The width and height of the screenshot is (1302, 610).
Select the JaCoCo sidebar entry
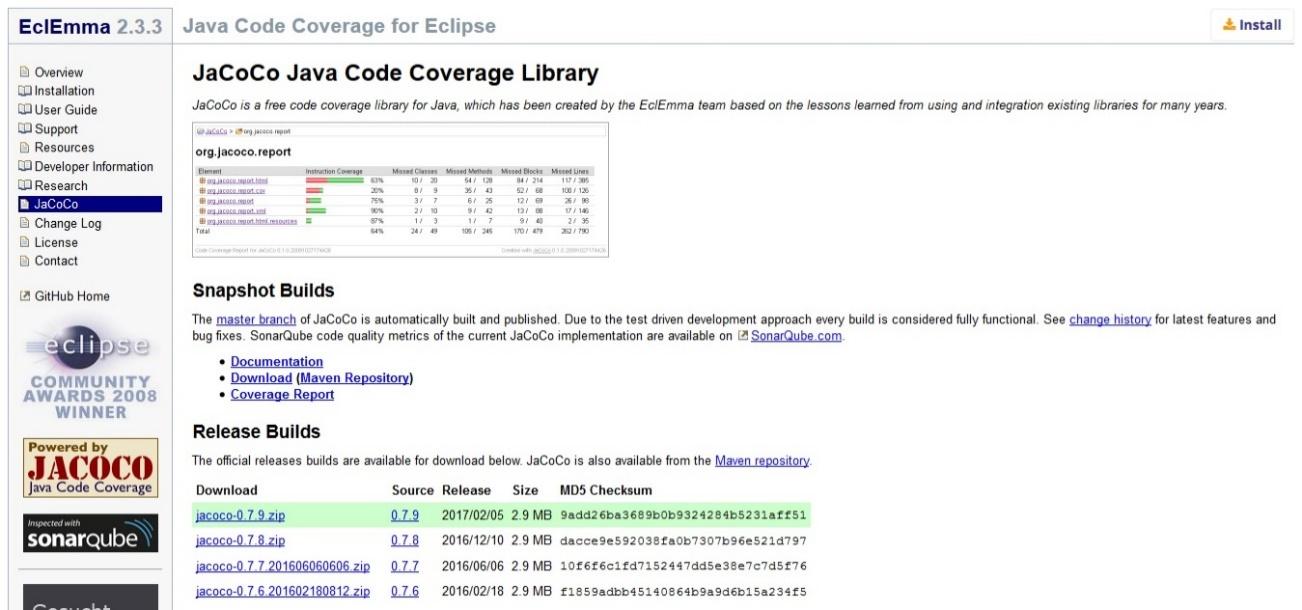(x=90, y=205)
